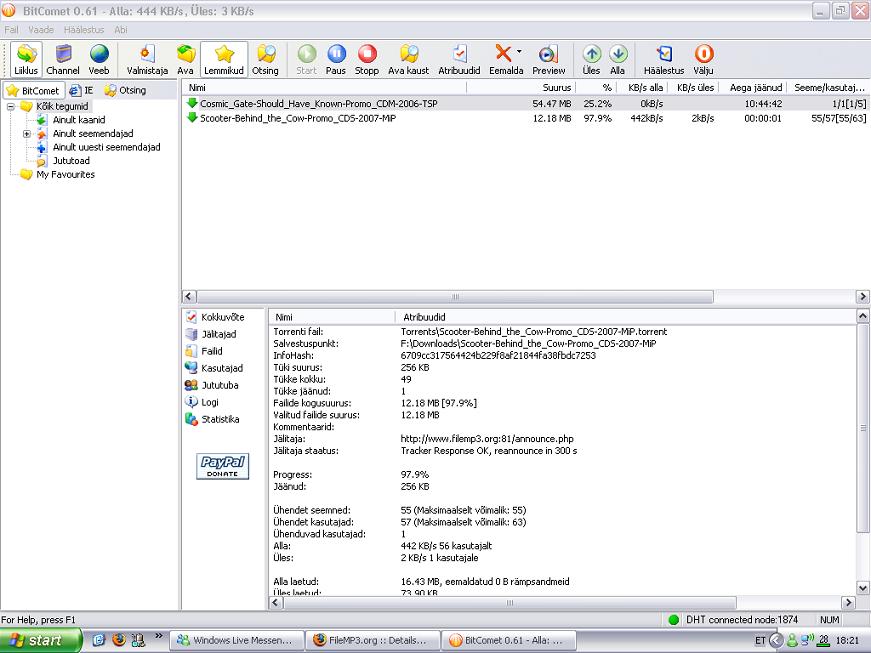
Task: Click the details pane scroll down arrow
Action: pos(863,587)
